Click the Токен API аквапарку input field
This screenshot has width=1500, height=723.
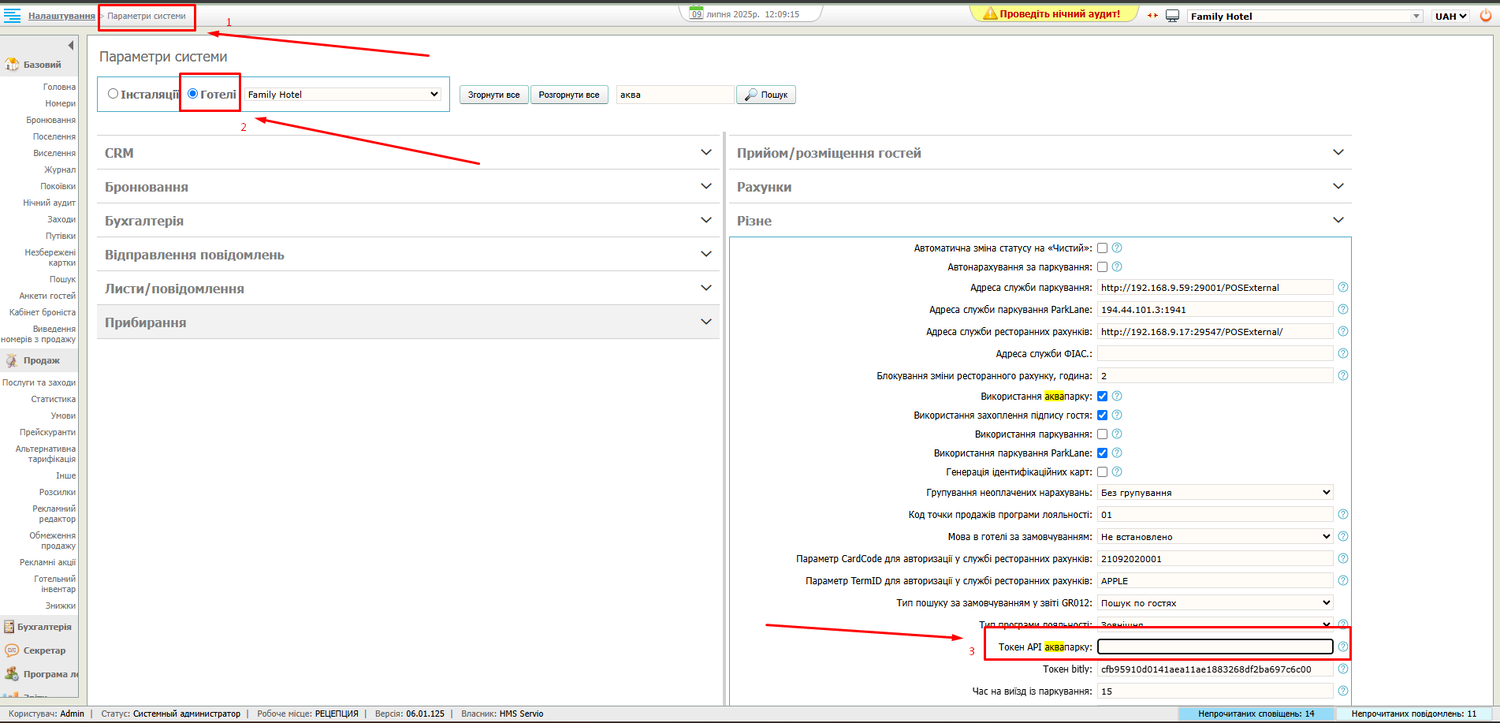(1215, 647)
